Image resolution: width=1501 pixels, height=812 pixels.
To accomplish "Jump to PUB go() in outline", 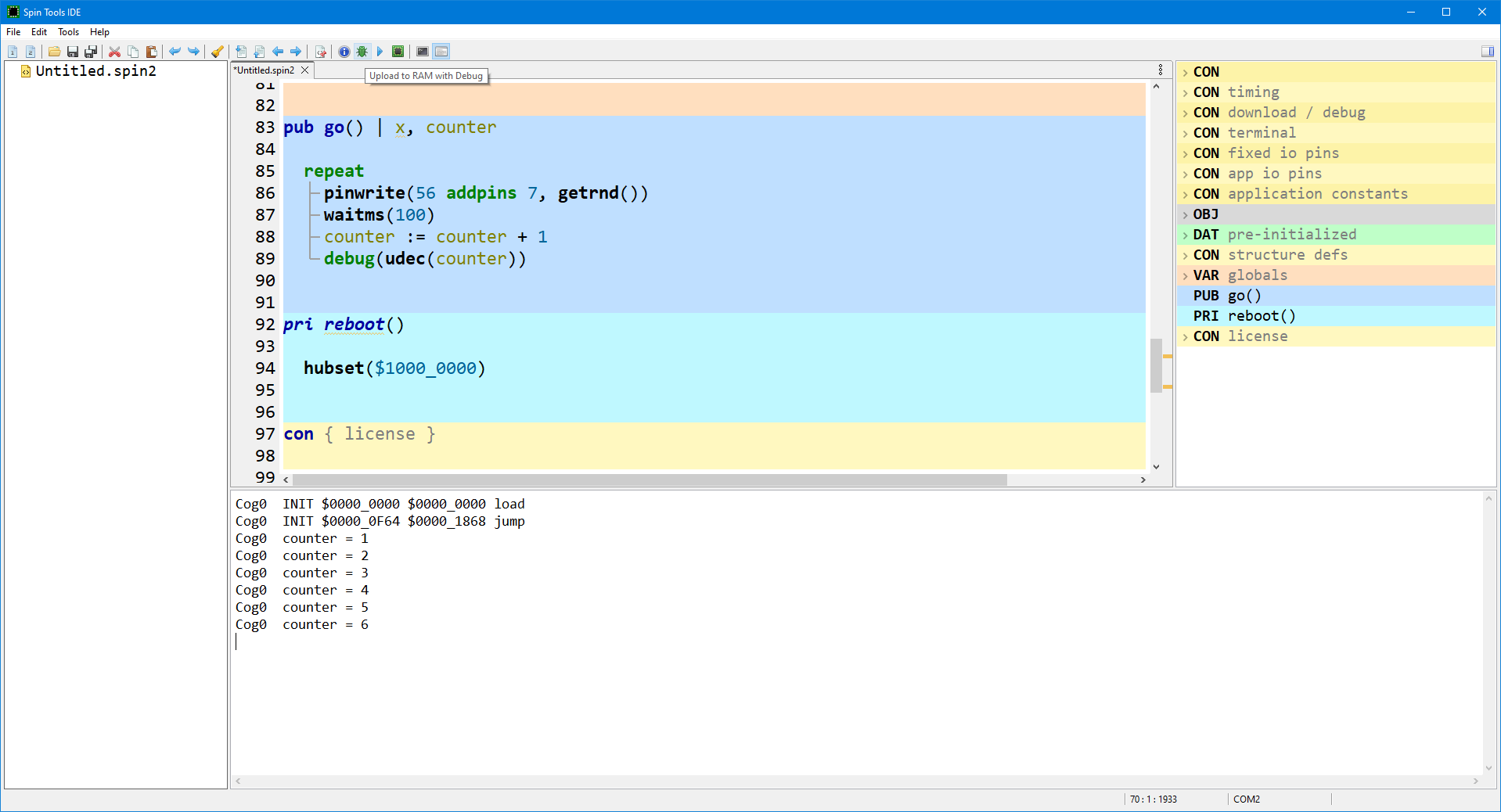I will coord(1244,296).
